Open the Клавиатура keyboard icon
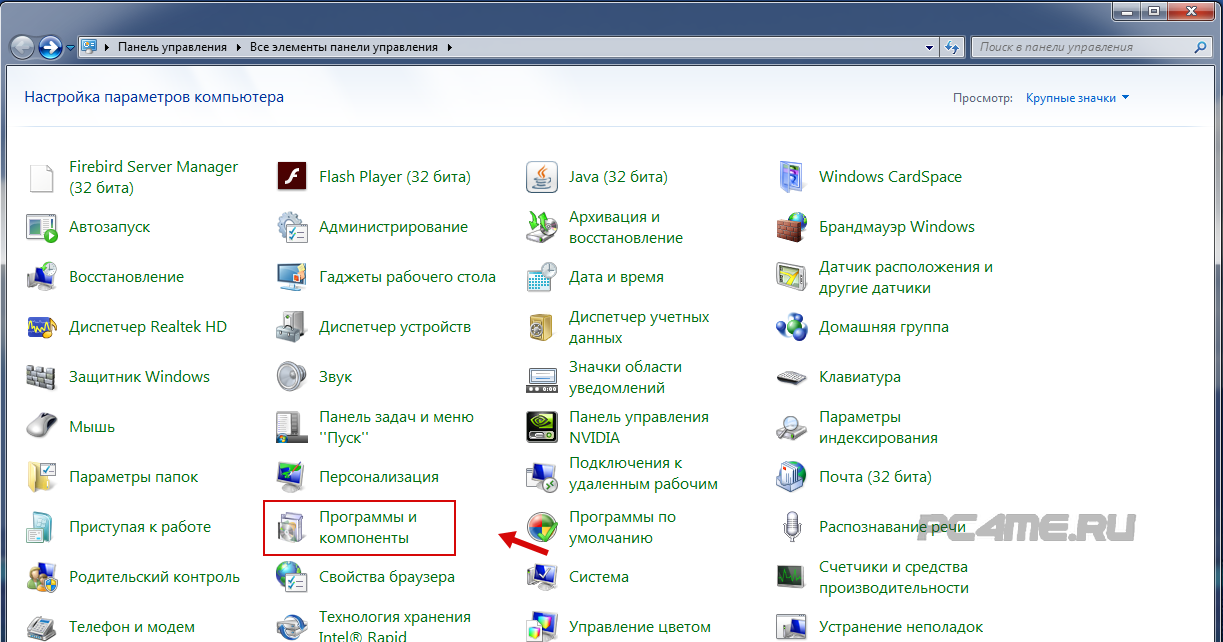1223x642 pixels. (x=791, y=377)
